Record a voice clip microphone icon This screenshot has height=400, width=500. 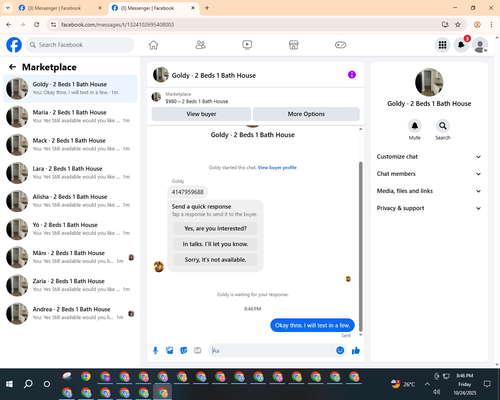click(x=155, y=350)
